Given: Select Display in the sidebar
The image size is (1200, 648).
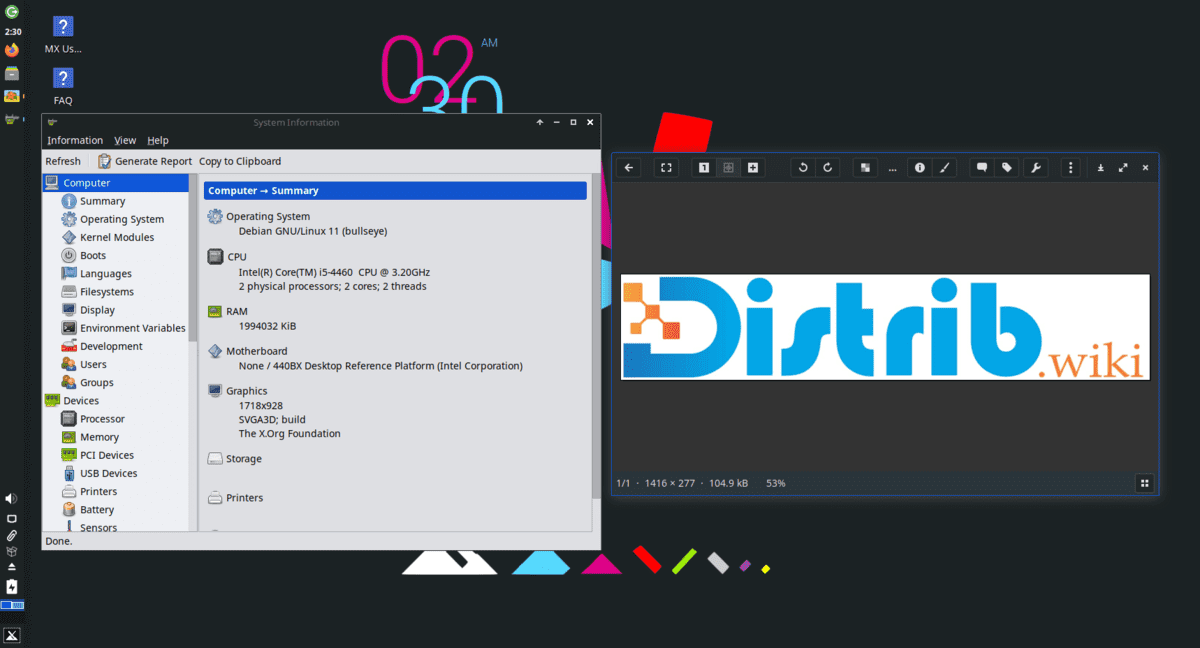Looking at the screenshot, I should 97,310.
